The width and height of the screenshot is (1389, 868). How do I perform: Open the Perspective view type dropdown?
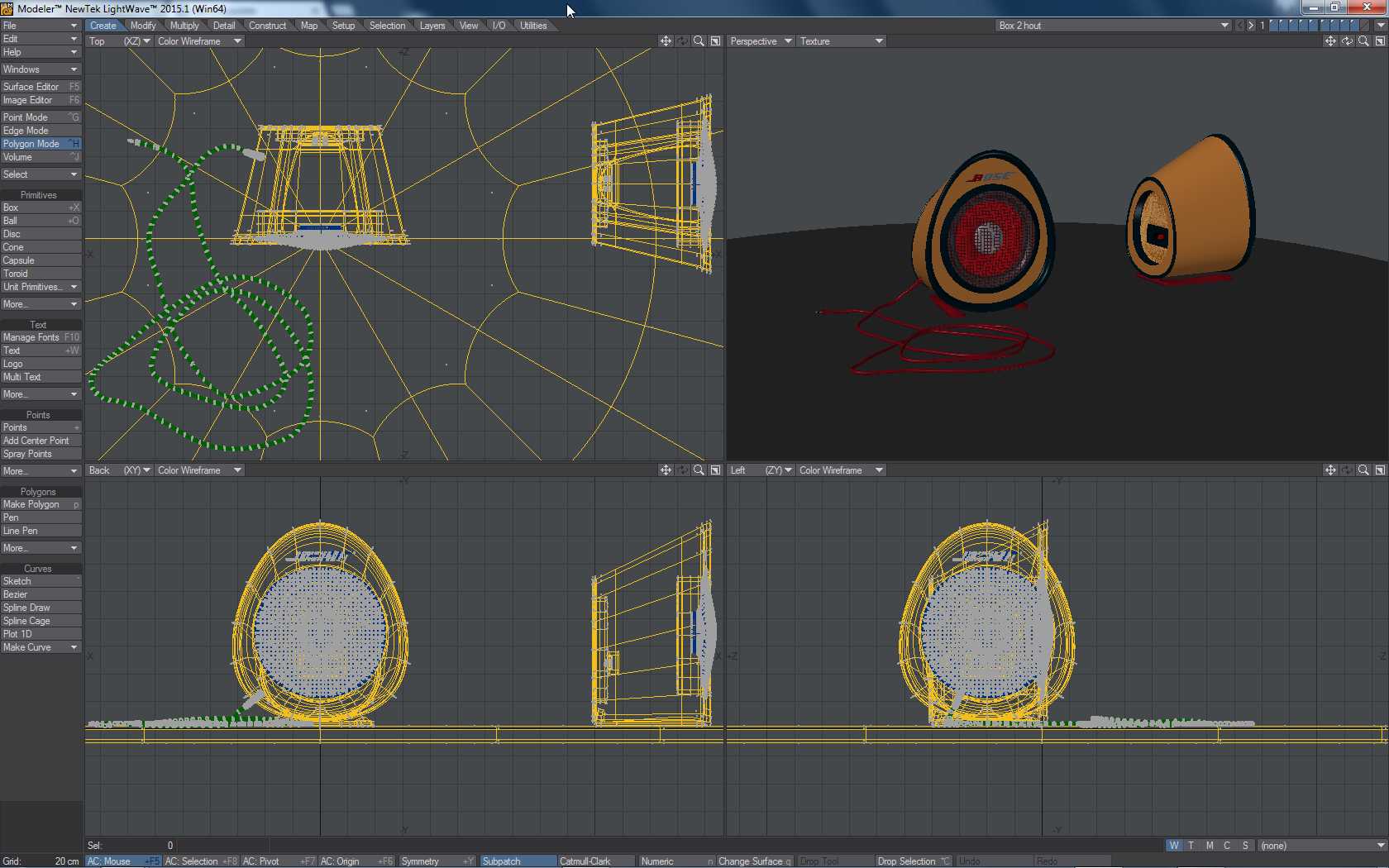click(x=761, y=41)
